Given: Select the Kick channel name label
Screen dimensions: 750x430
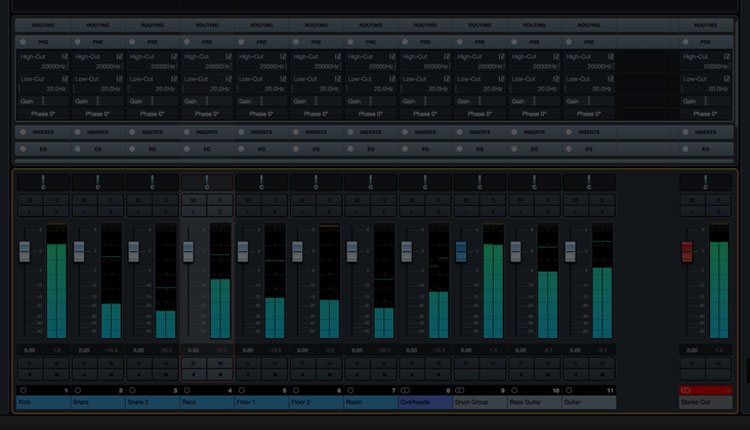Looking at the screenshot, I should pos(43,402).
